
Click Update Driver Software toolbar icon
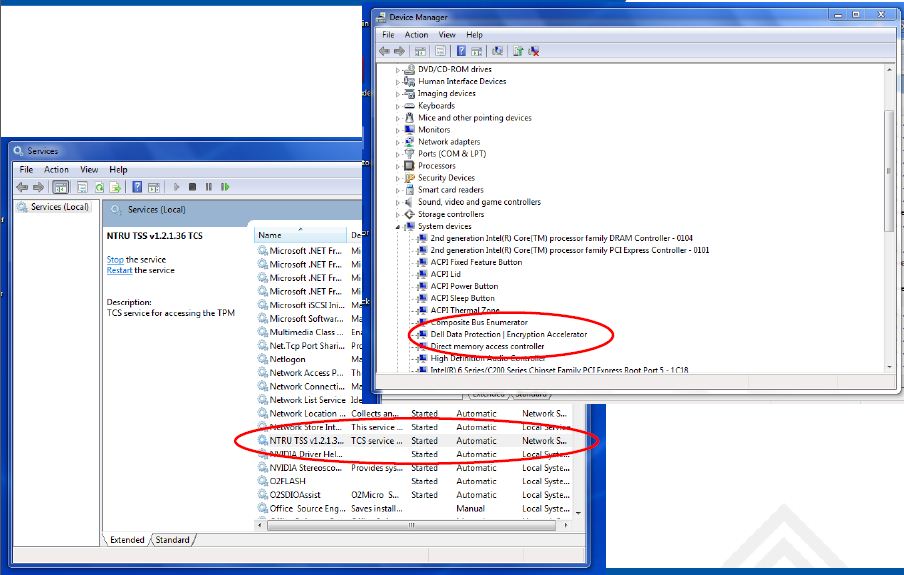517,51
